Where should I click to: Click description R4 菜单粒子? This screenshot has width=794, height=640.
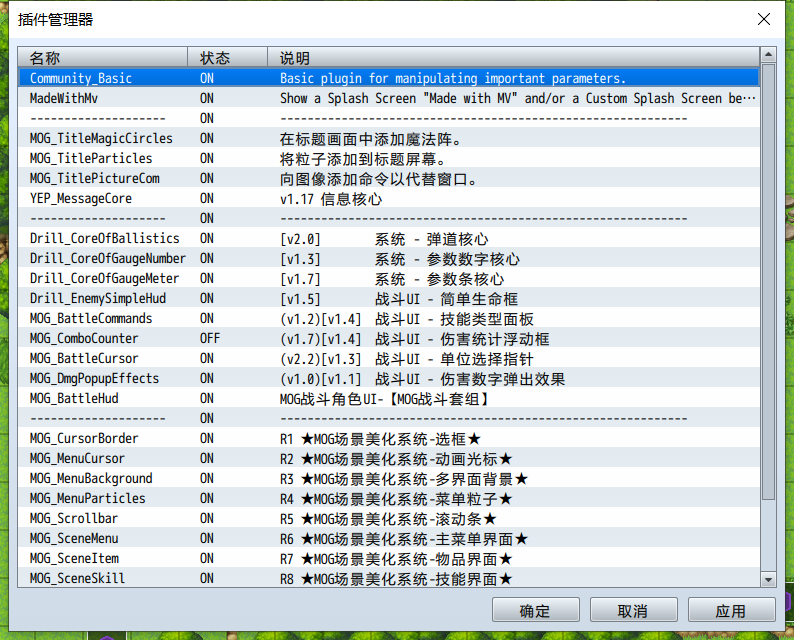396,499
